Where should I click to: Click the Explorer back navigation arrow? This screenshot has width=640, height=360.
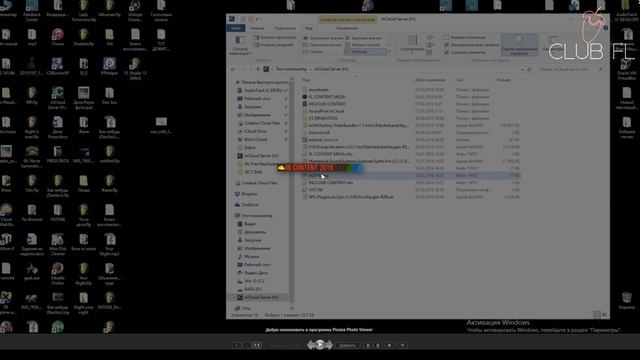click(x=233, y=69)
